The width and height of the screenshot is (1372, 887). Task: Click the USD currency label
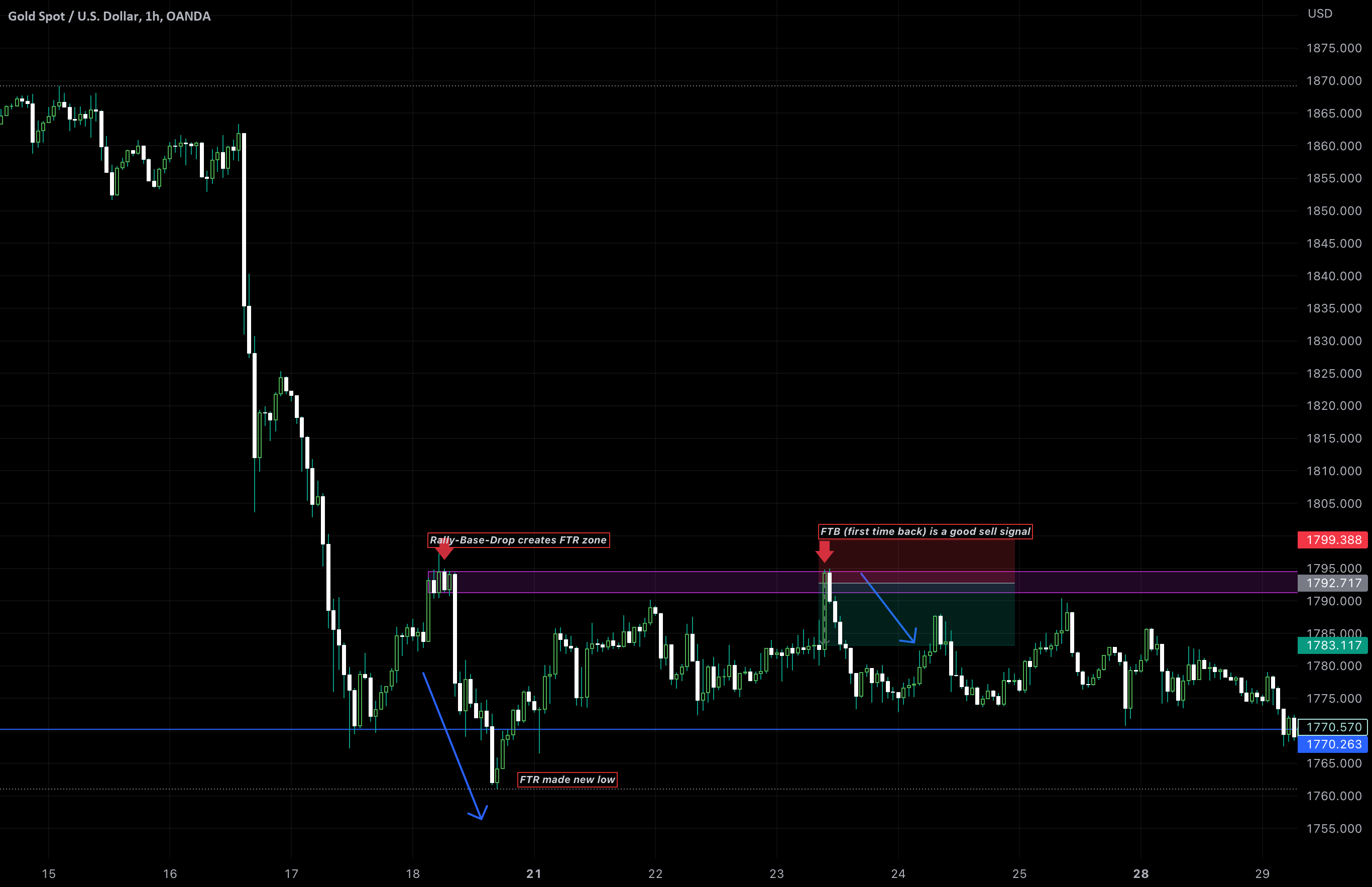click(1320, 14)
